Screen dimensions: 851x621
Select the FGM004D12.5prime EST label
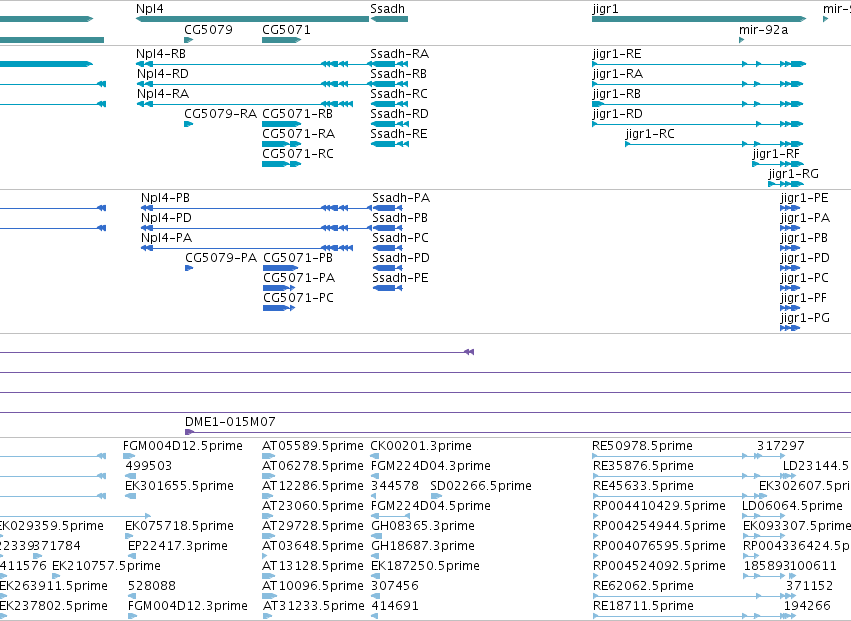point(183,446)
